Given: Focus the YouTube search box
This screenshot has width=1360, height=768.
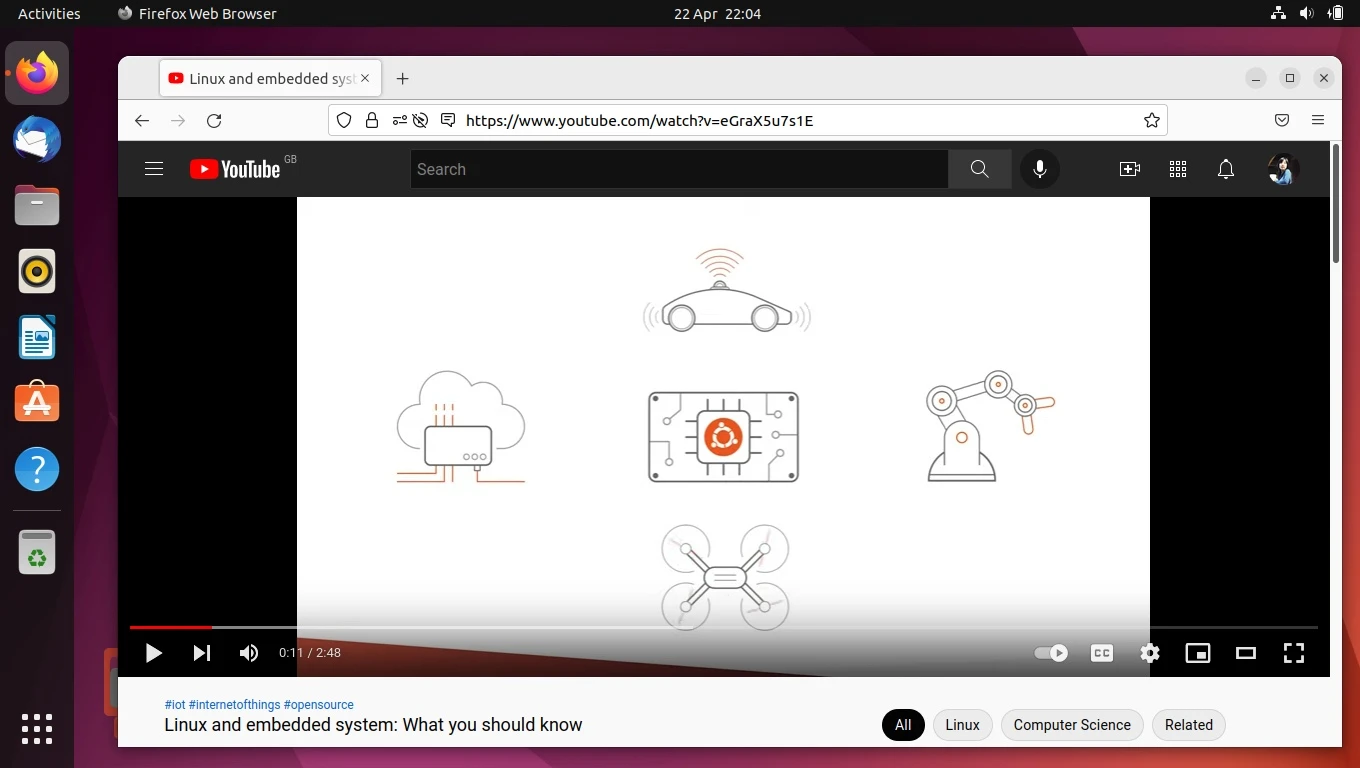Looking at the screenshot, I should (x=679, y=169).
